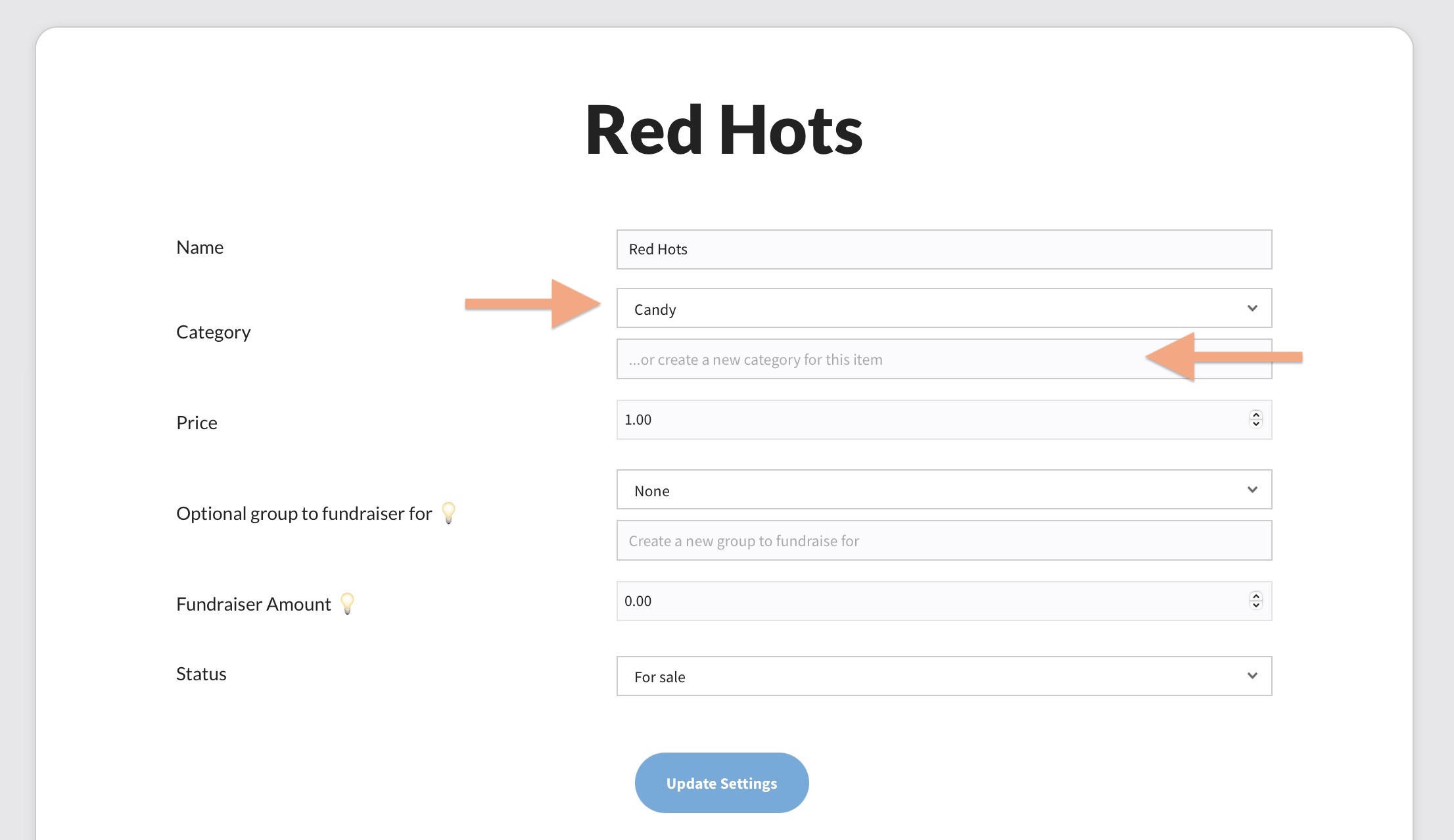Click the Price field label

point(197,423)
